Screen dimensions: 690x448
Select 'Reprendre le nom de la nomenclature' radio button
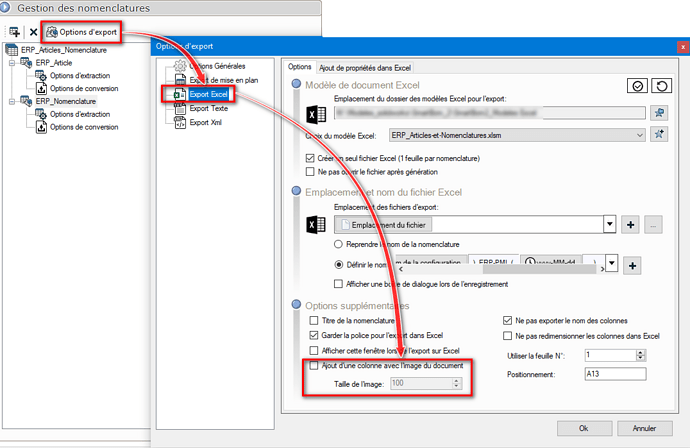pyautogui.click(x=340, y=244)
